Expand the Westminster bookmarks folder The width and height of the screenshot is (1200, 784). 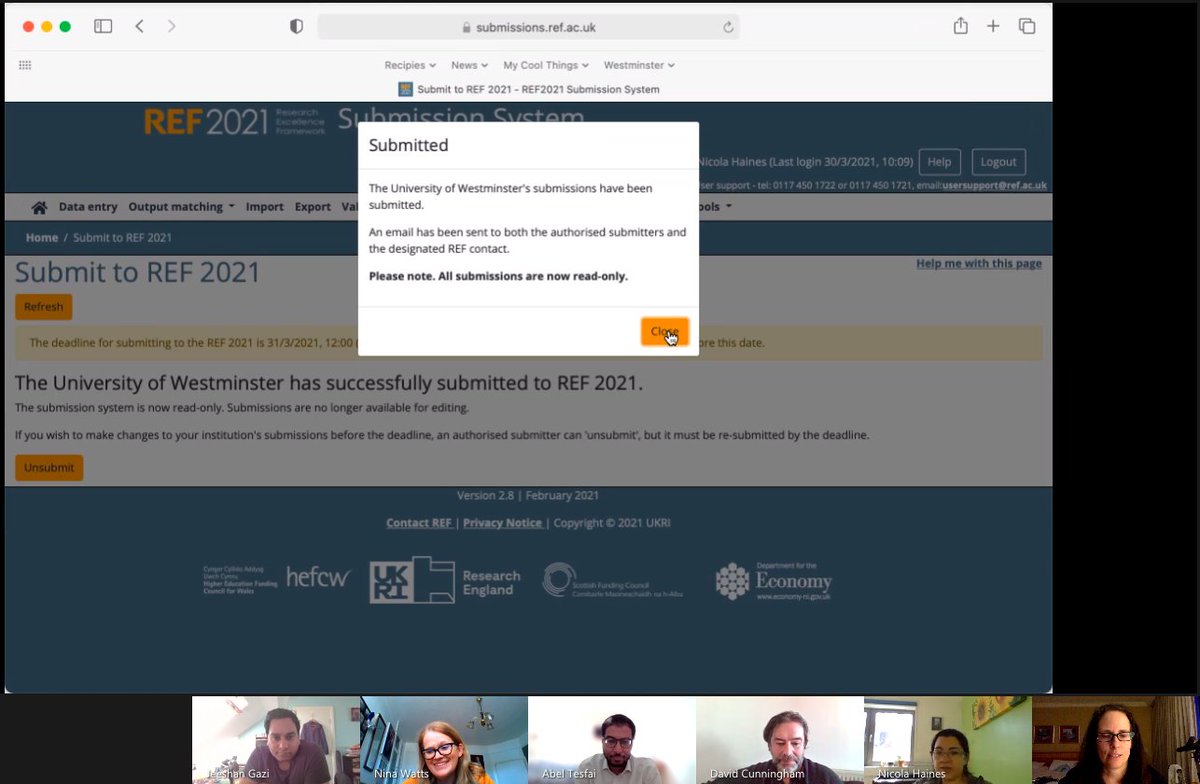(639, 65)
